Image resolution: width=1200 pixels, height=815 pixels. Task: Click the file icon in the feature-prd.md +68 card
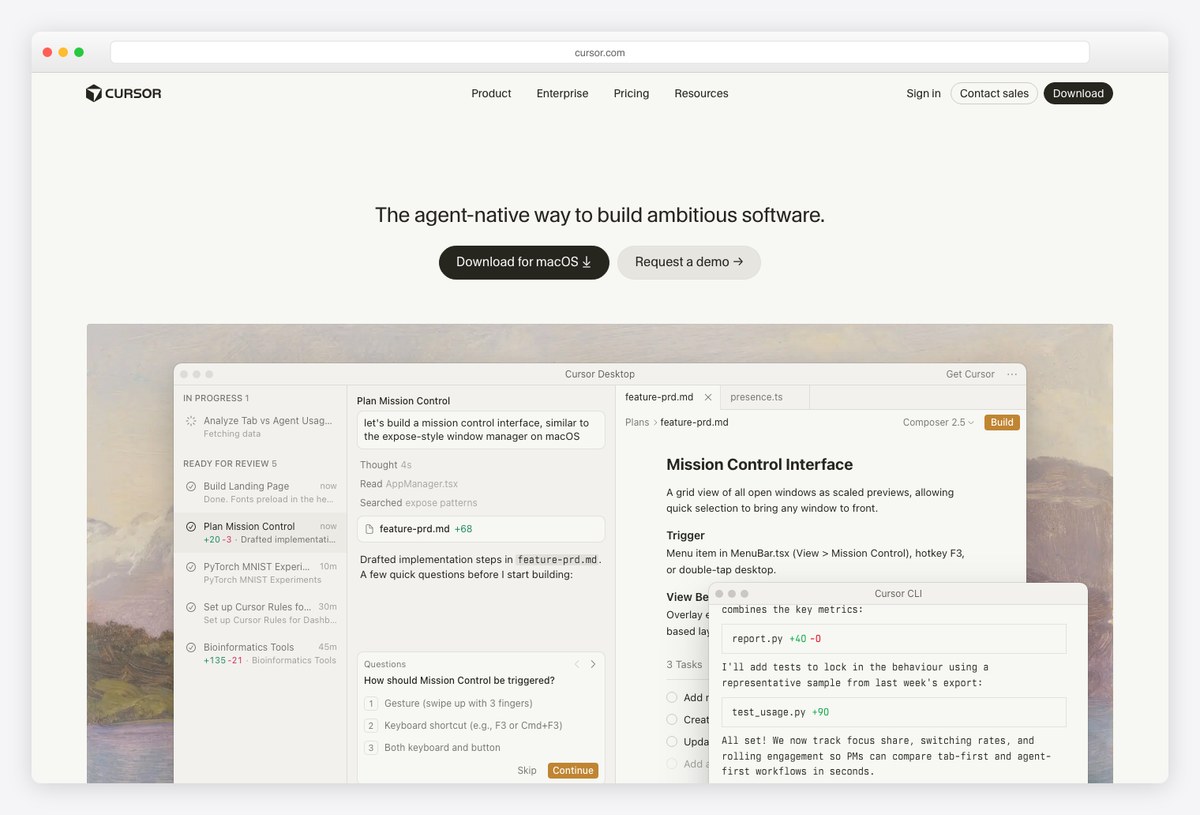(369, 528)
